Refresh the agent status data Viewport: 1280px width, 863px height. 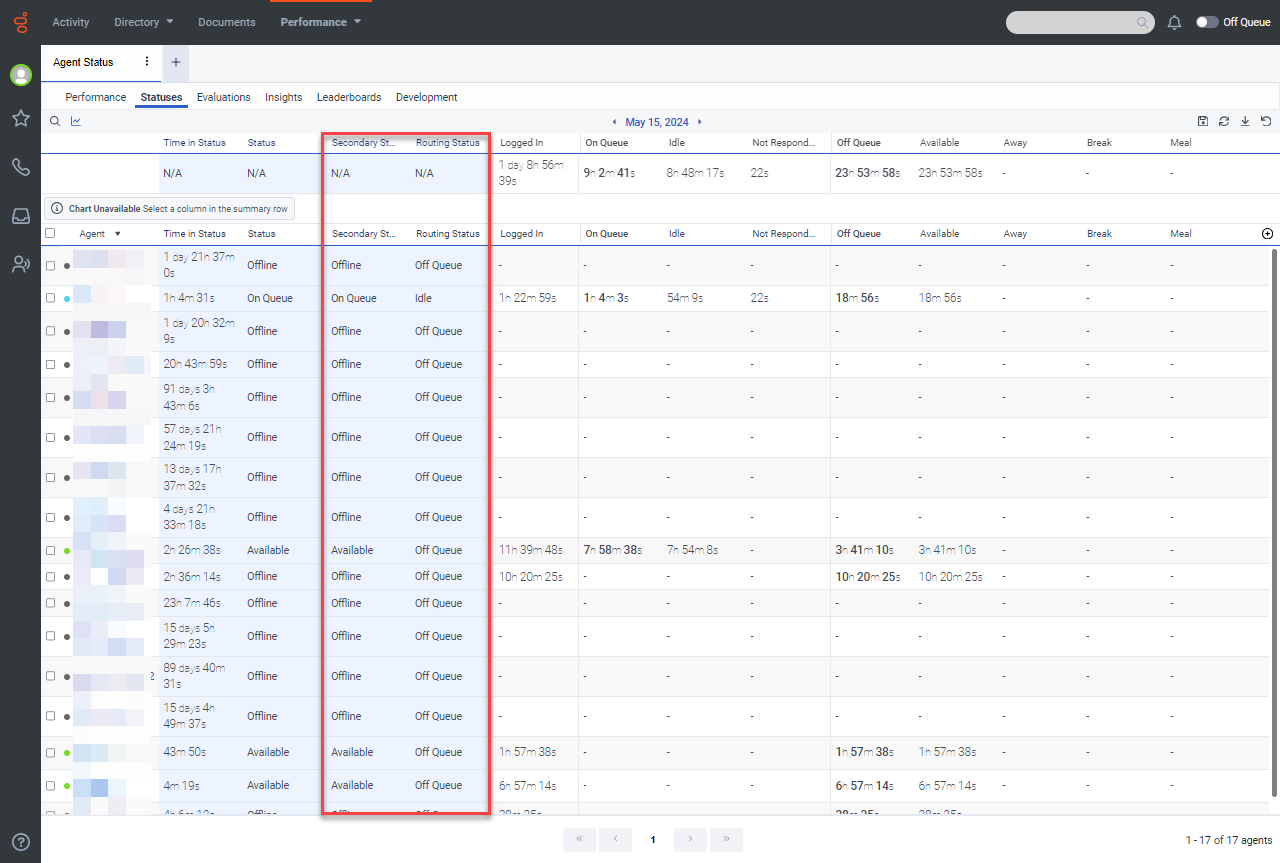coord(1224,122)
